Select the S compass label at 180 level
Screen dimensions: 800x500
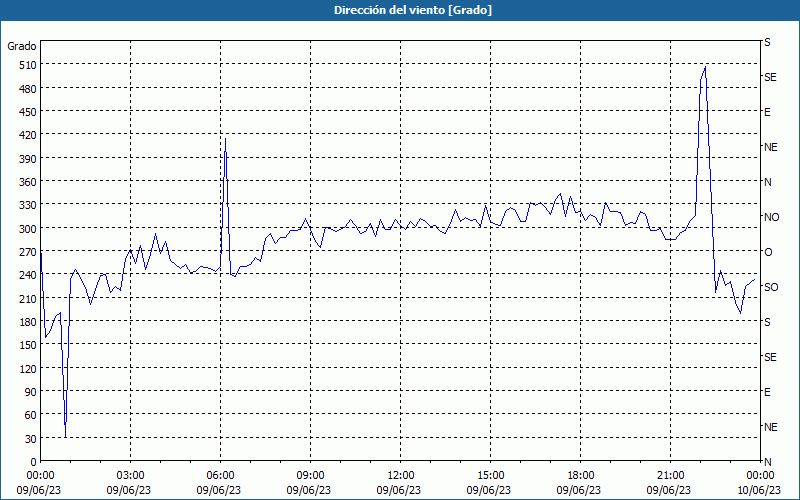point(767,322)
